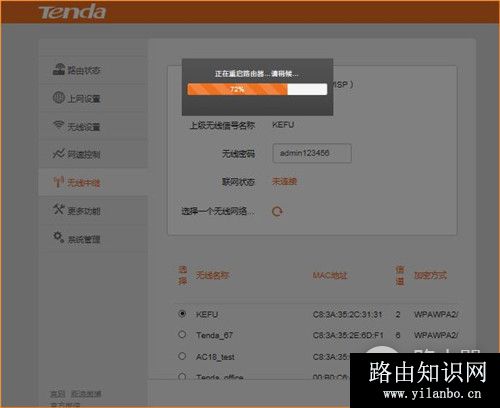Open the 无线中继 wireless repeater menu
The width and height of the screenshot is (500, 408).
pyautogui.click(x=93, y=182)
